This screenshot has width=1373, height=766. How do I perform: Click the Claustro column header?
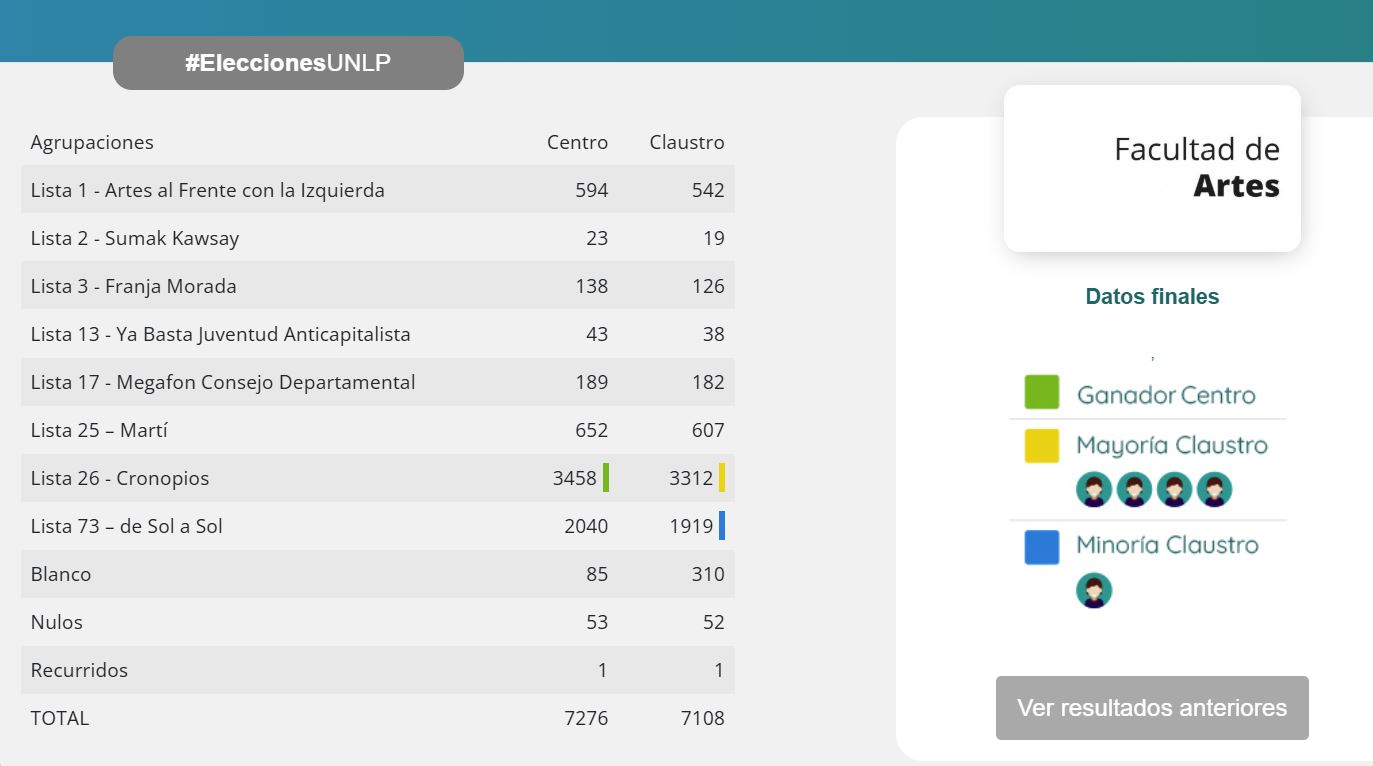tap(686, 142)
